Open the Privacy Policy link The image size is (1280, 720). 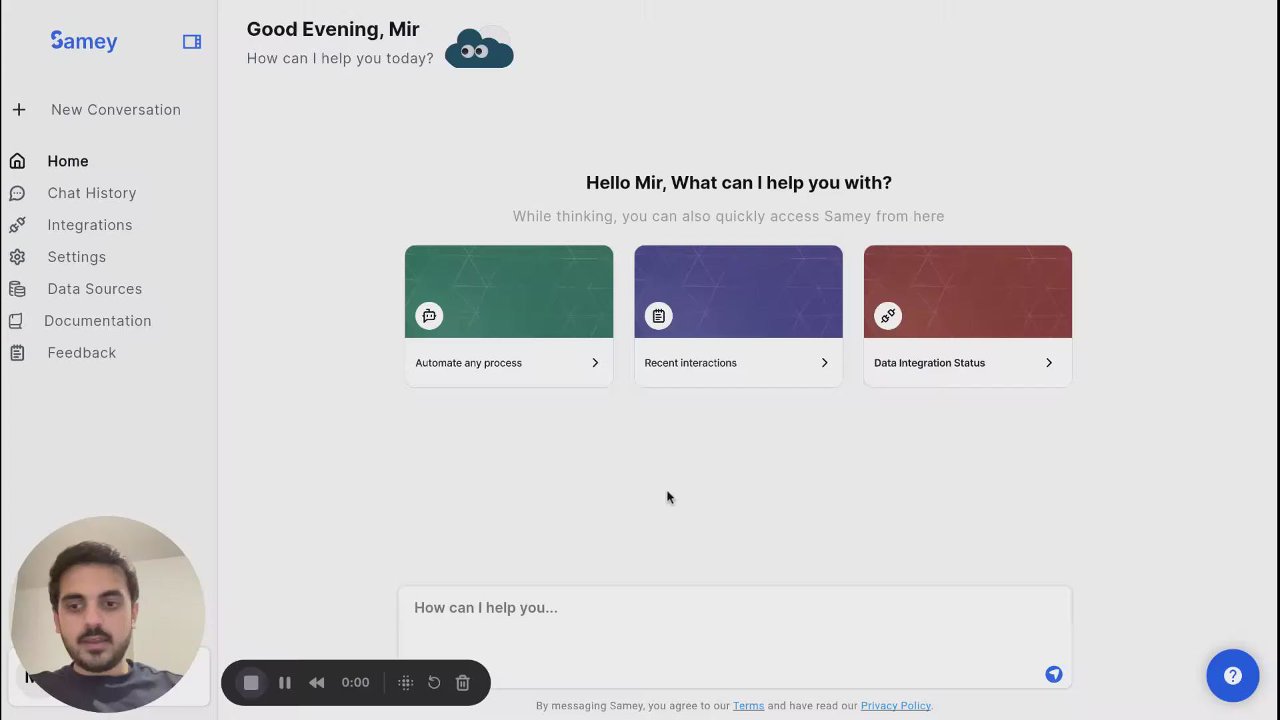896,706
